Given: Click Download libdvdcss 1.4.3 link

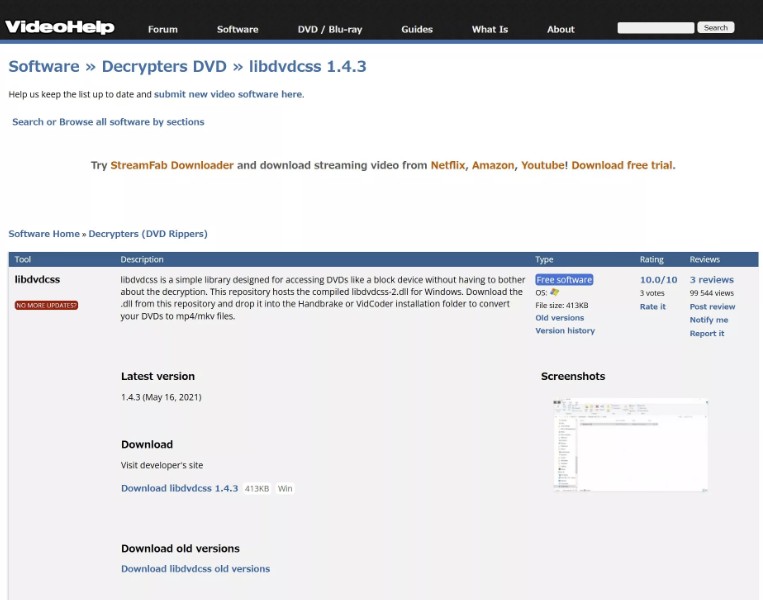Looking at the screenshot, I should point(180,488).
